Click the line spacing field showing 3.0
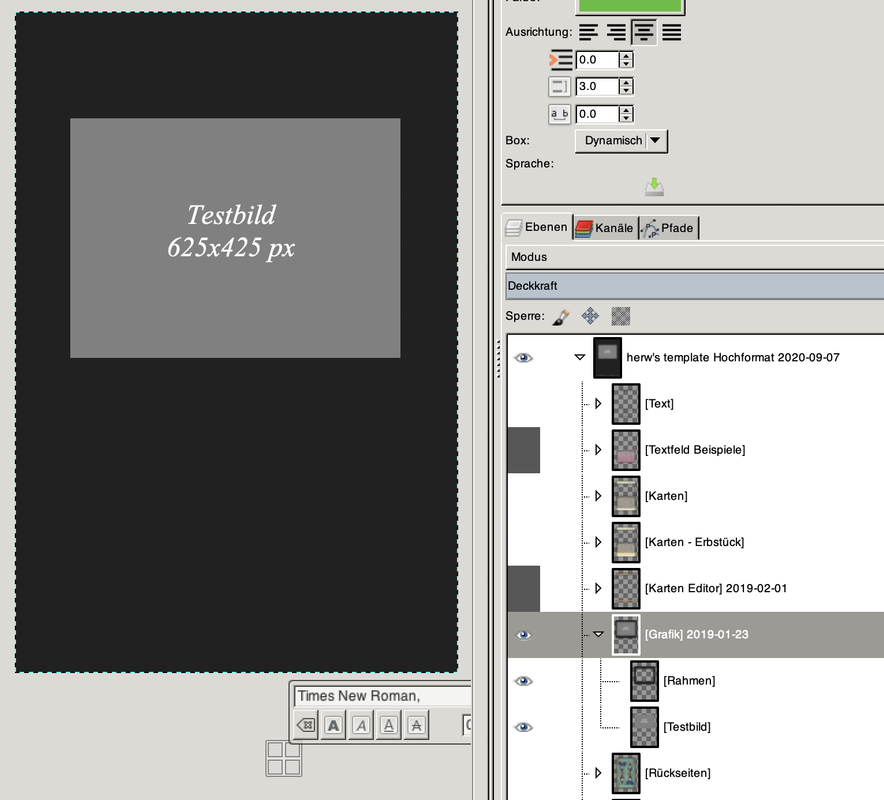This screenshot has width=884, height=800. coord(597,87)
